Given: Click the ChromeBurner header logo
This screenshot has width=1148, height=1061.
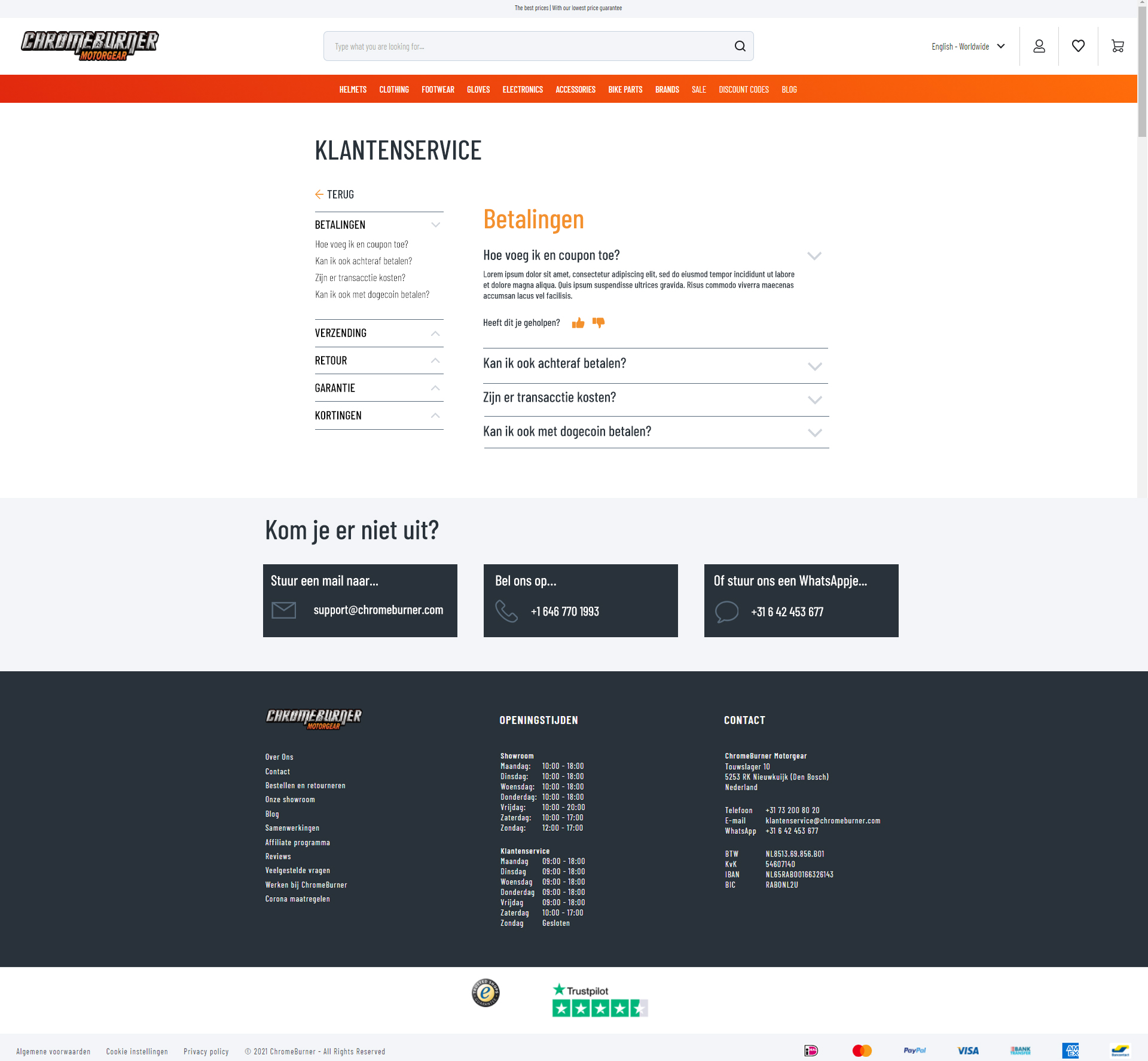Looking at the screenshot, I should coord(90,45).
